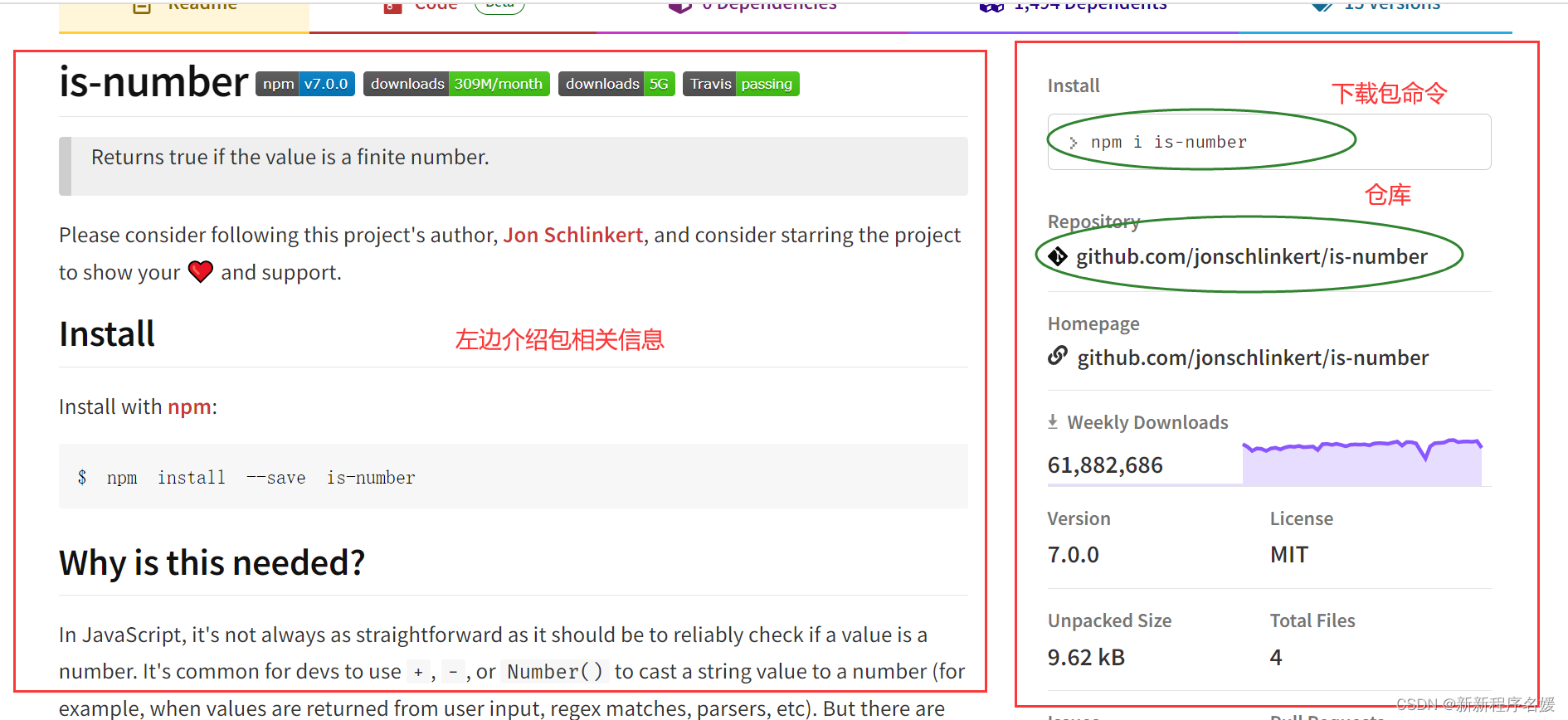Screen dimensions: 1568x720
Task: Click the 'Returns true if the value' description
Action: pyautogui.click(x=290, y=157)
